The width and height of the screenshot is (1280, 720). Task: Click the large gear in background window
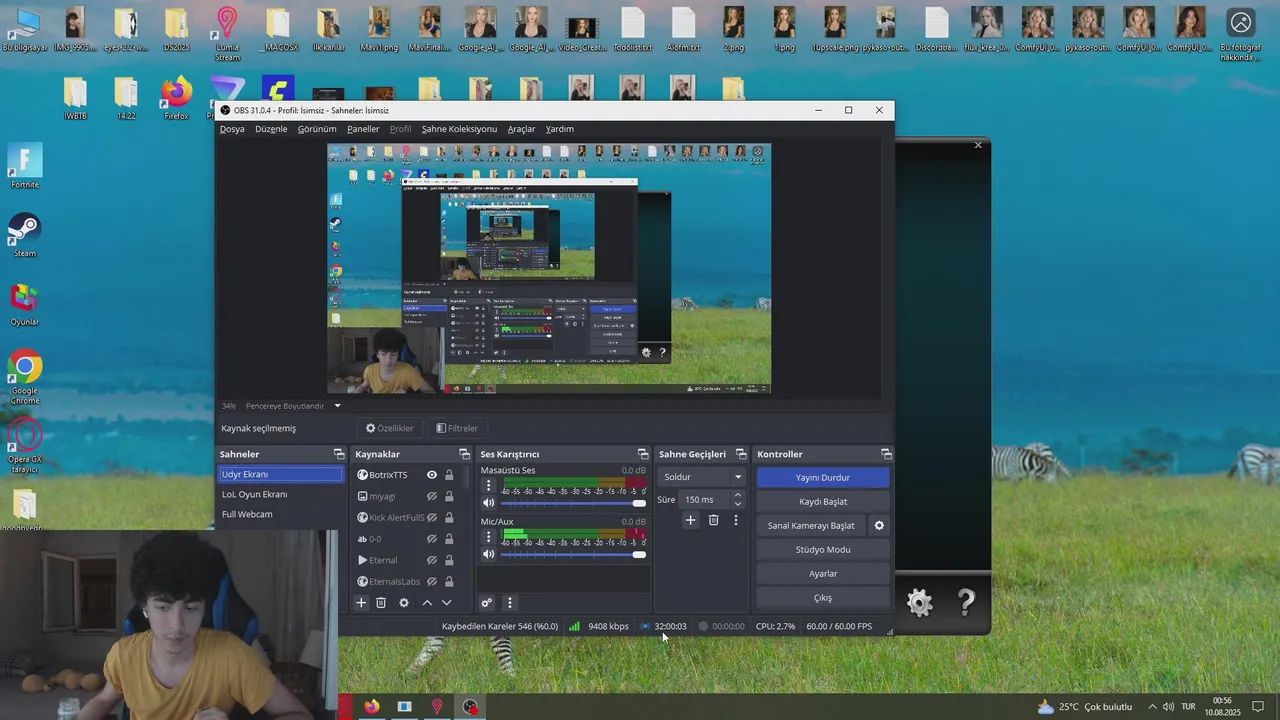click(x=919, y=602)
